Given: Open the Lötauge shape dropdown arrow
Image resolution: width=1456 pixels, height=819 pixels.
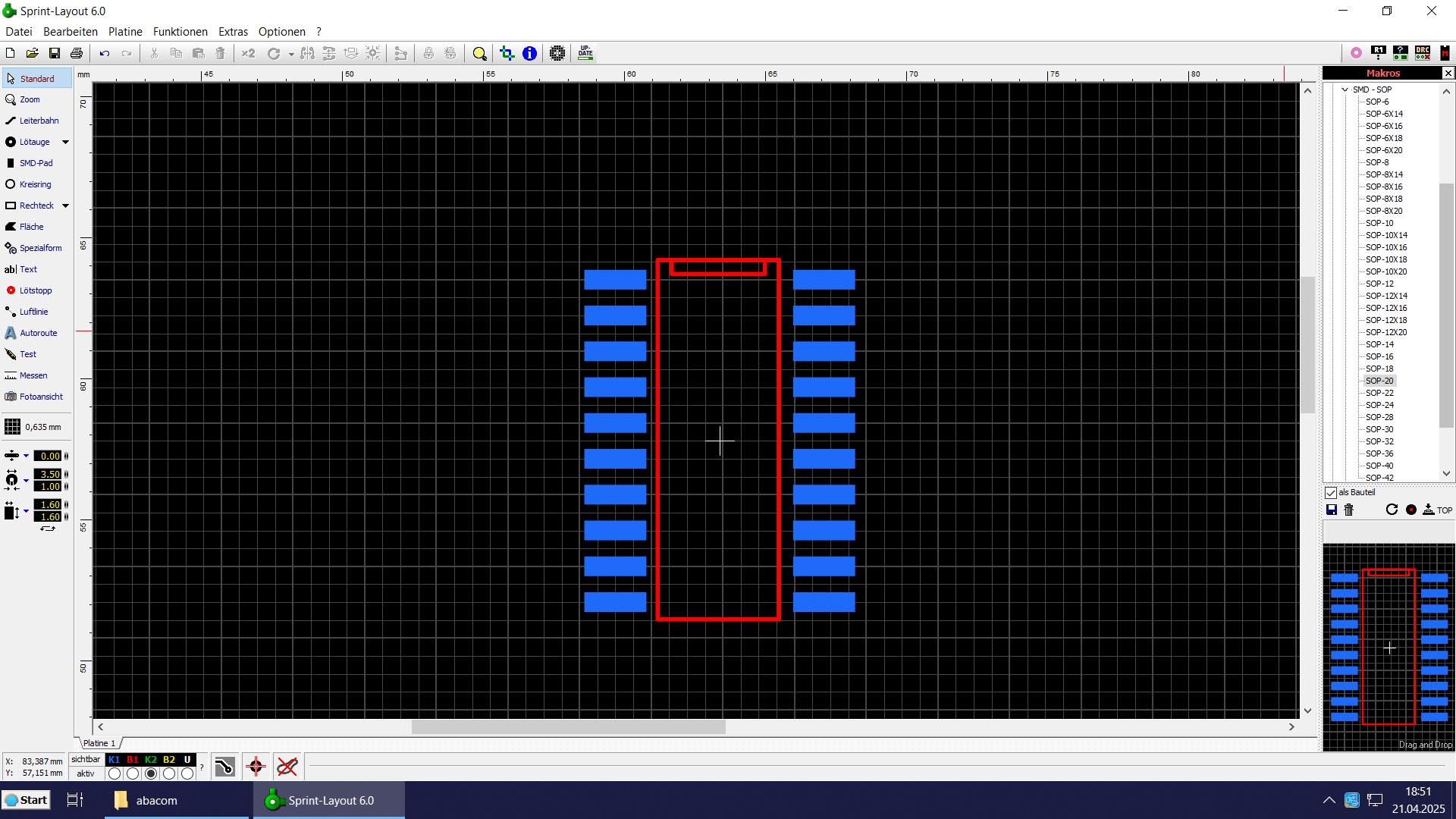Looking at the screenshot, I should click(x=65, y=142).
